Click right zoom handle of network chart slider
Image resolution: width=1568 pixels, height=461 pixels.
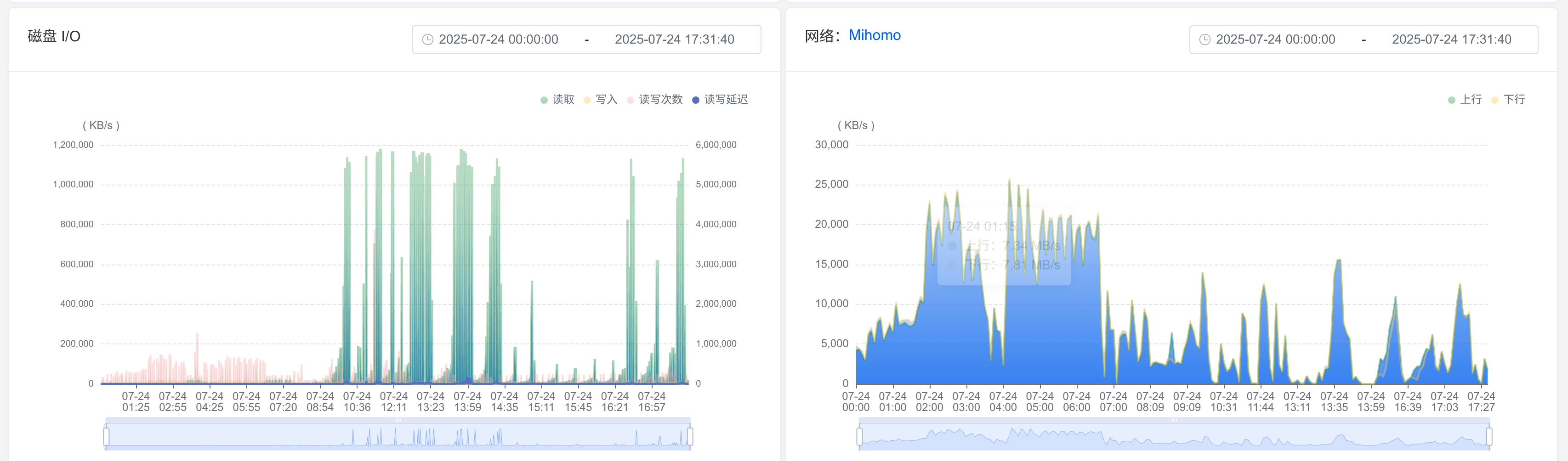[1489, 437]
